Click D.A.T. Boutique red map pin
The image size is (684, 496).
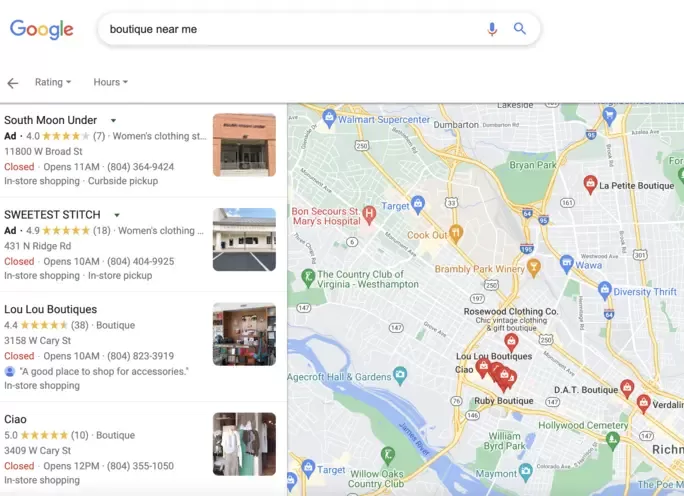(x=627, y=389)
